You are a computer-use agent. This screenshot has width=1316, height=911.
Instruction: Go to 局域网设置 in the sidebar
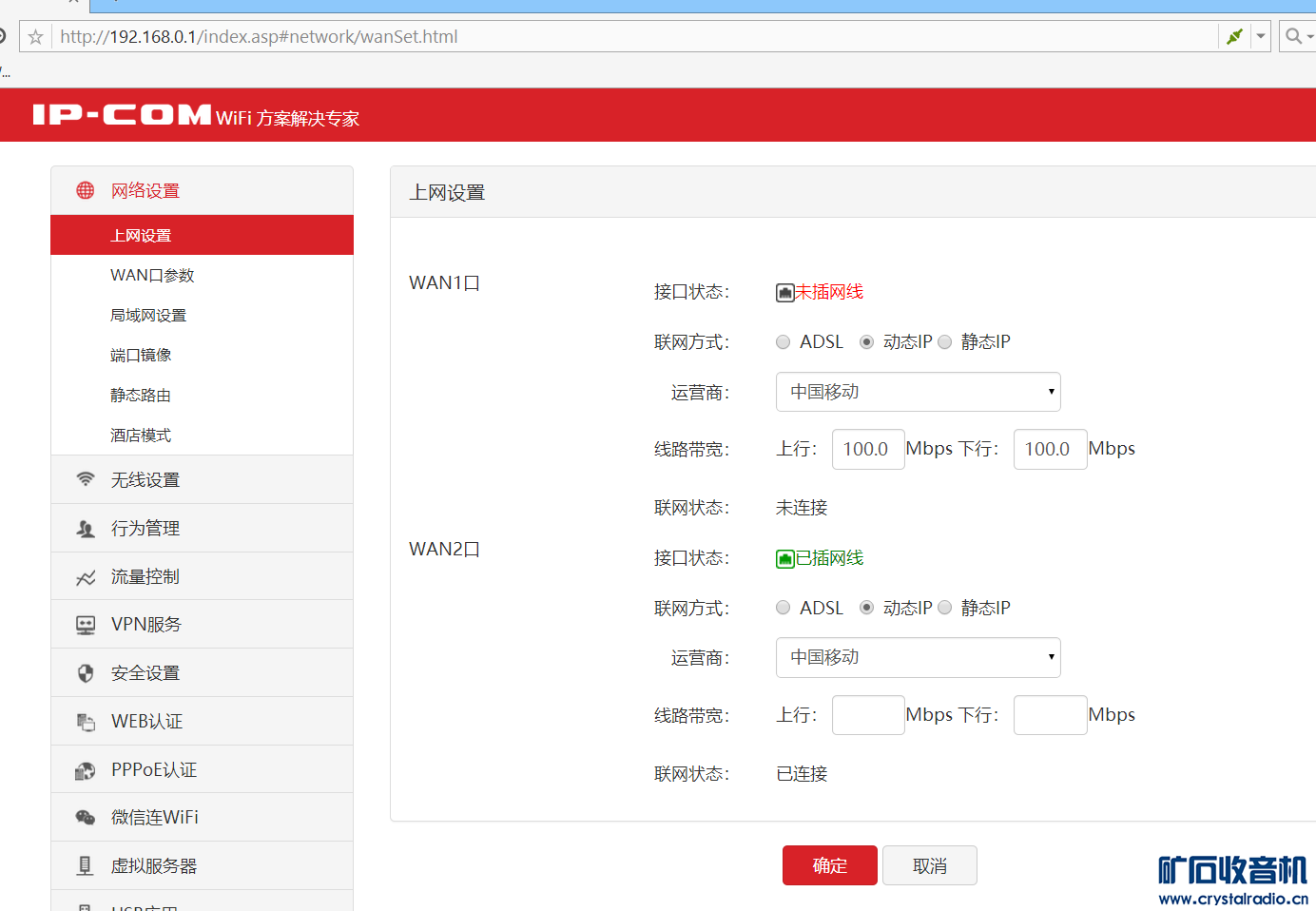click(148, 316)
